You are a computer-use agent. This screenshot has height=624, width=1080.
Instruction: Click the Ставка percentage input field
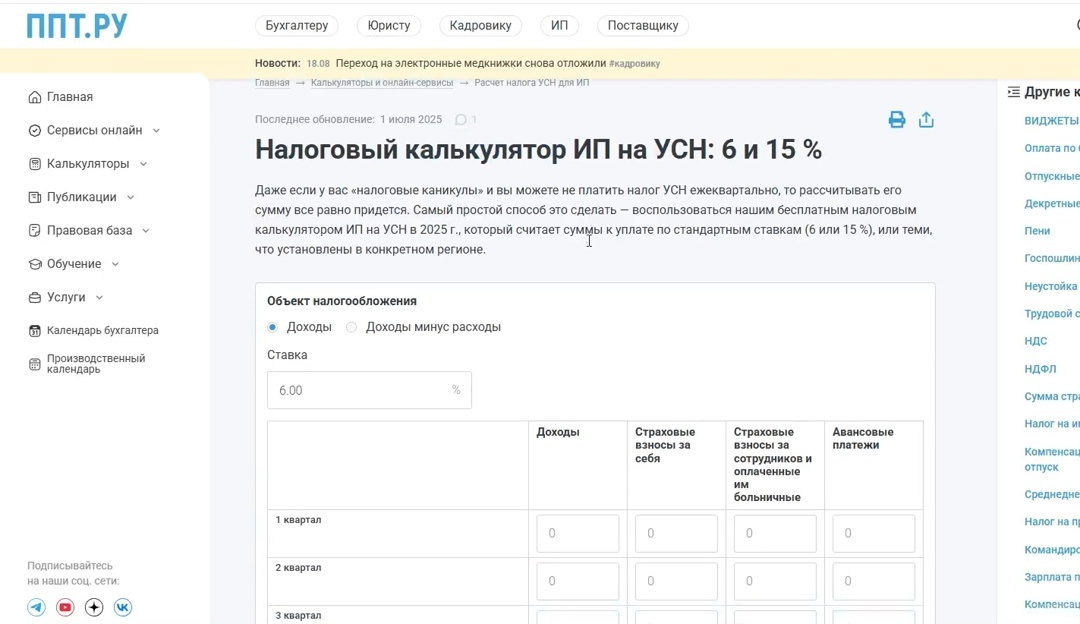369,390
